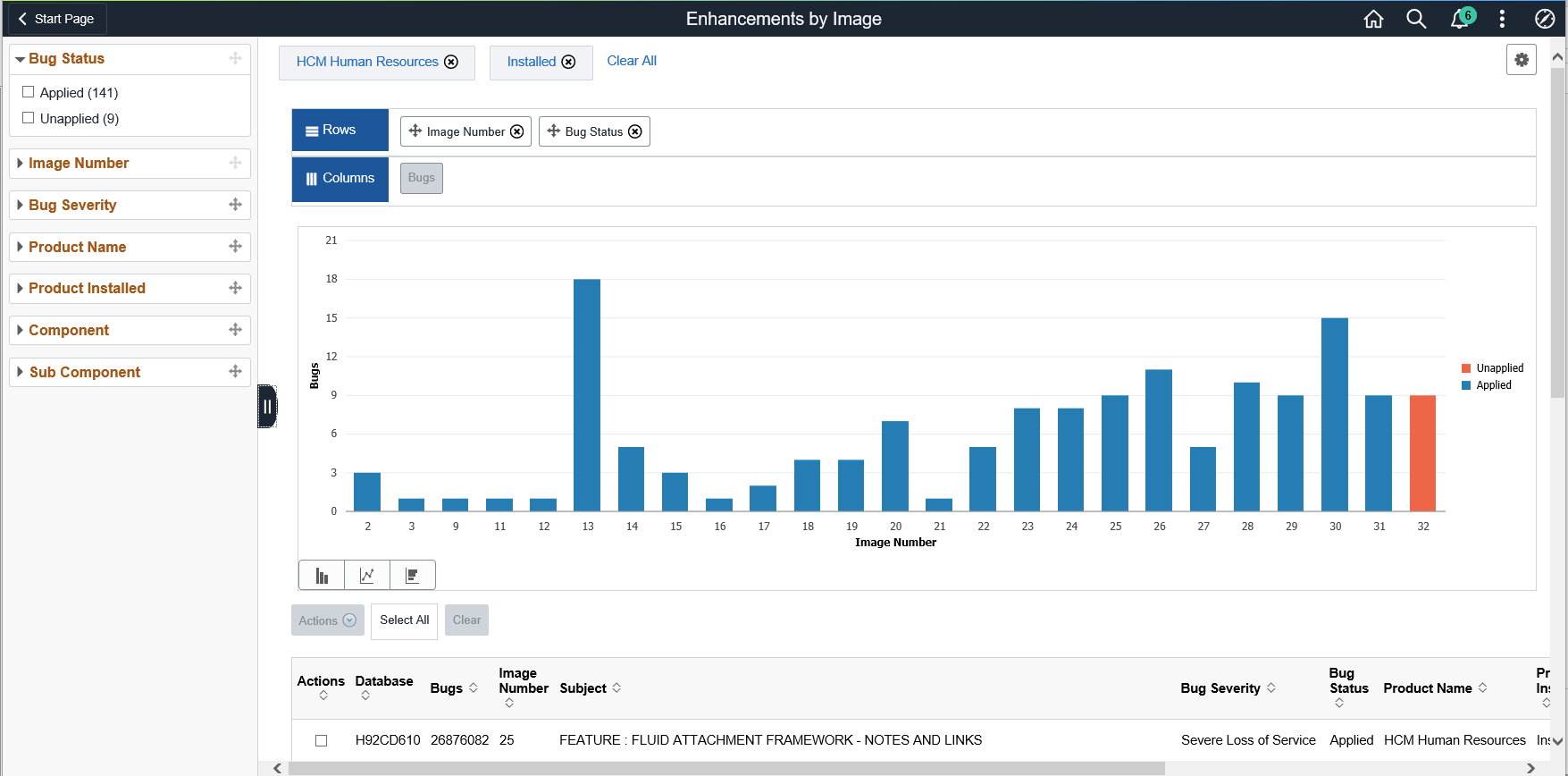Check the Applied (141) checkbox

(x=29, y=92)
